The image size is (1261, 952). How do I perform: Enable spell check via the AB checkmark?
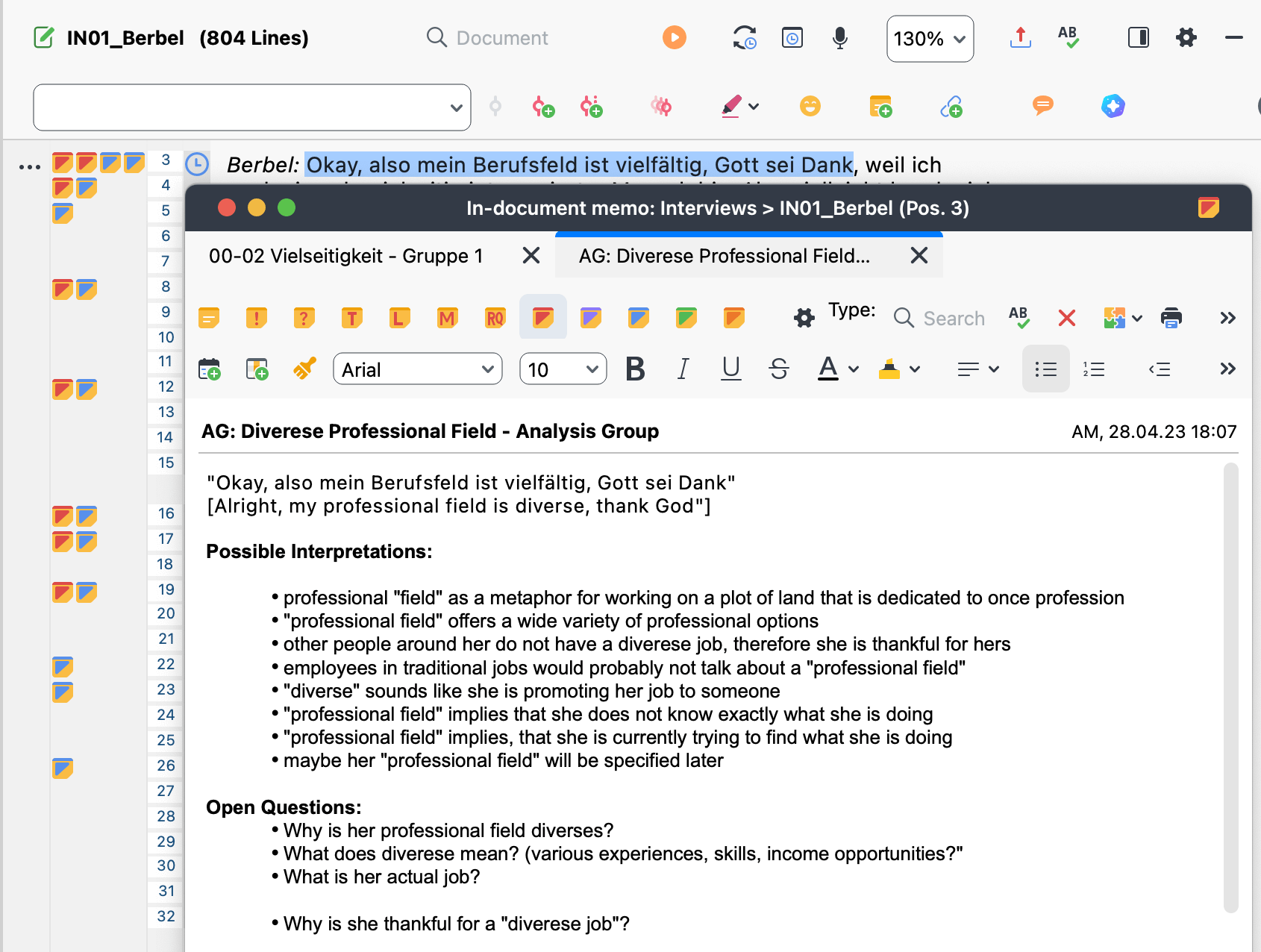point(1018,317)
